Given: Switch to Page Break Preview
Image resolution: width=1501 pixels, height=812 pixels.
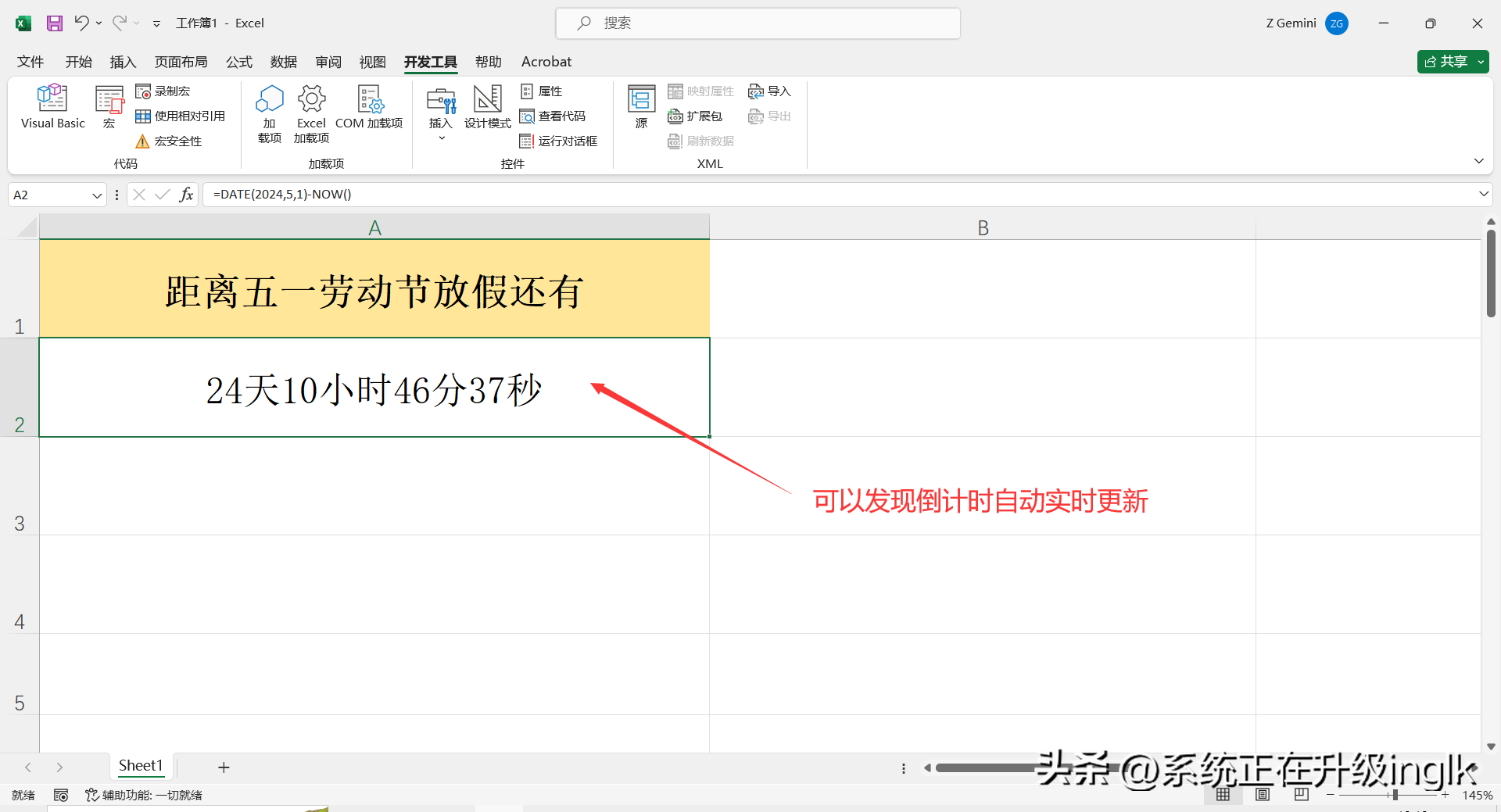Looking at the screenshot, I should pos(1302,795).
